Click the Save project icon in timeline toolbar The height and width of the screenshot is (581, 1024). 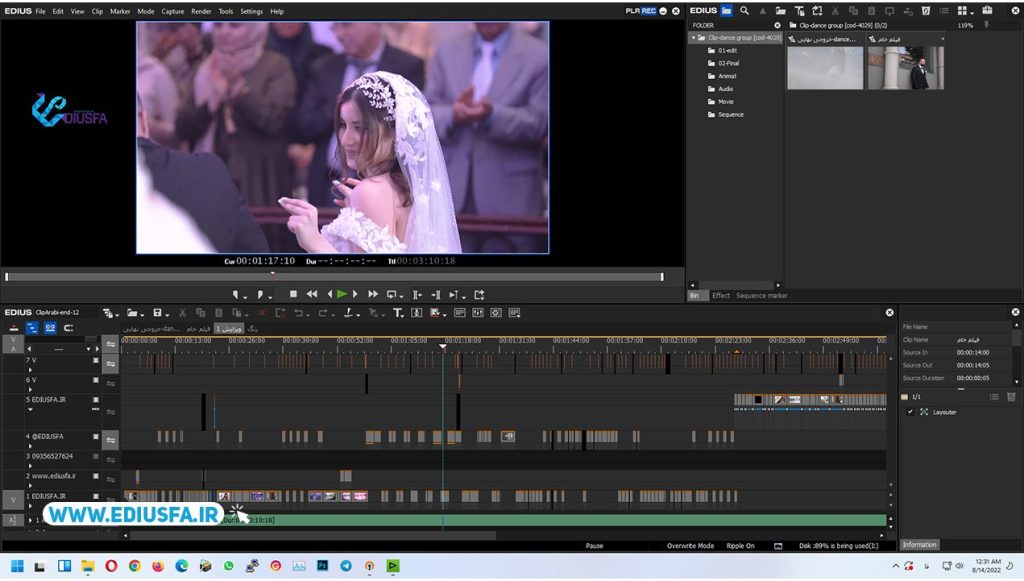pyautogui.click(x=157, y=313)
